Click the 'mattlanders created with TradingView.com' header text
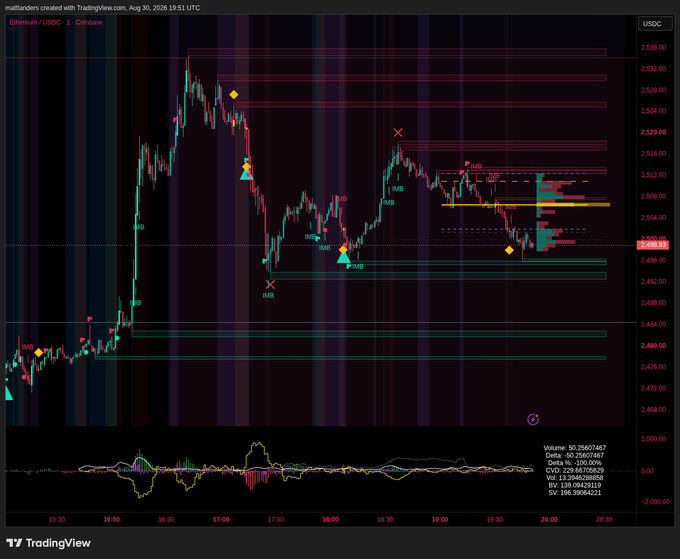The width and height of the screenshot is (680, 559). (x=65, y=8)
